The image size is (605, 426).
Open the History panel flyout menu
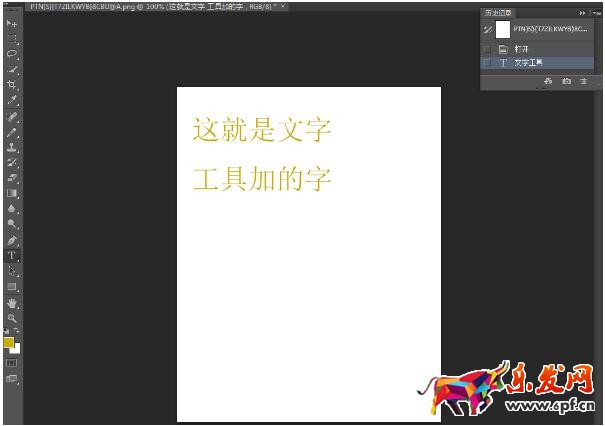pos(597,13)
